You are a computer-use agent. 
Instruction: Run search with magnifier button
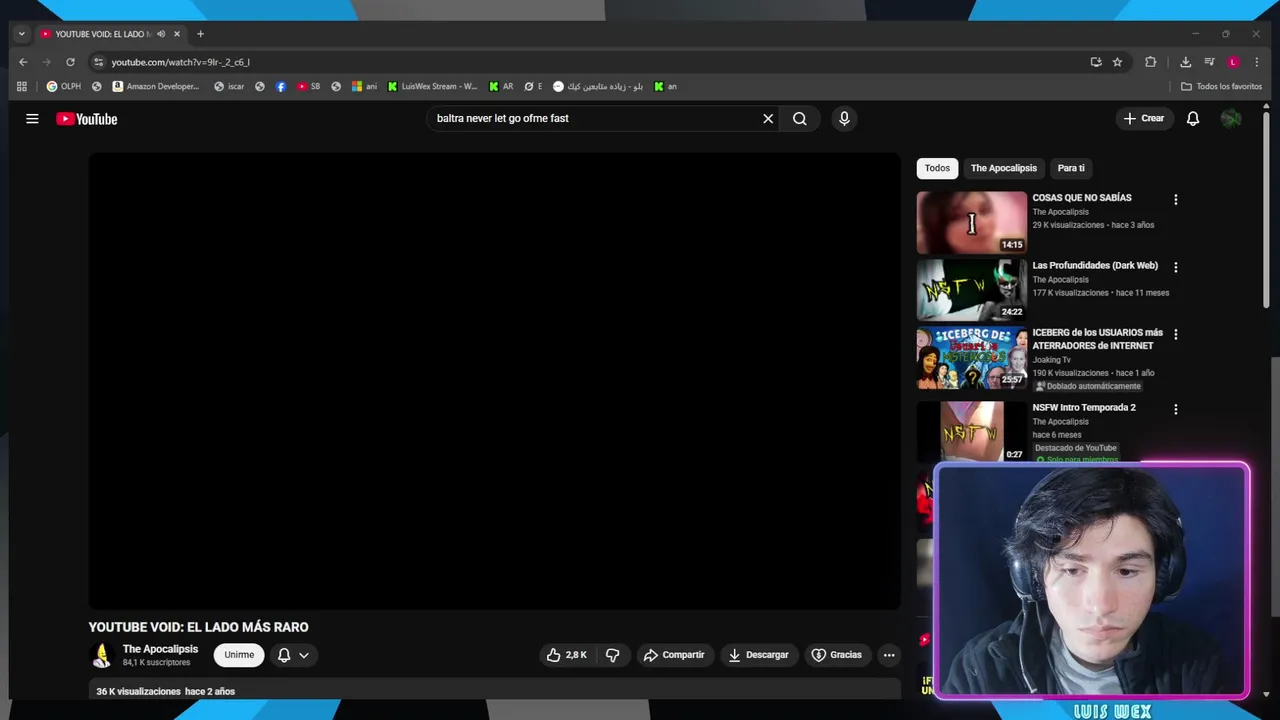tap(800, 118)
